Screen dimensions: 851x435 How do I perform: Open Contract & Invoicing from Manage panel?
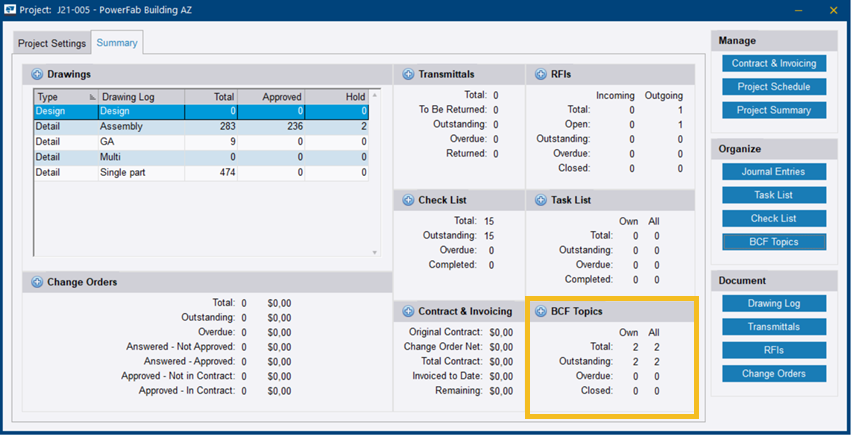[x=773, y=63]
